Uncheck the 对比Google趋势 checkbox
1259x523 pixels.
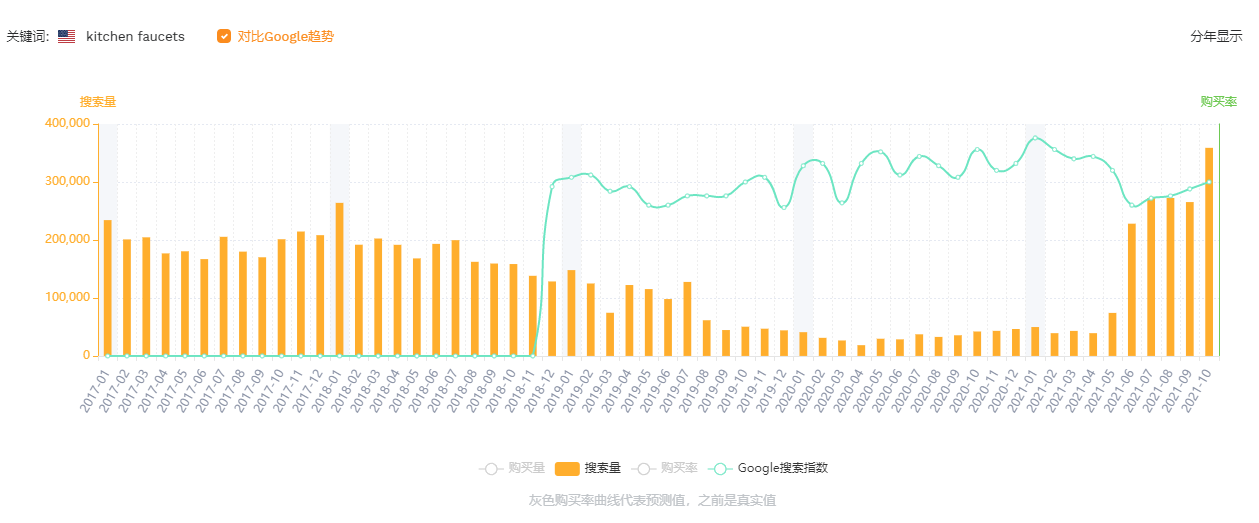pyautogui.click(x=224, y=37)
